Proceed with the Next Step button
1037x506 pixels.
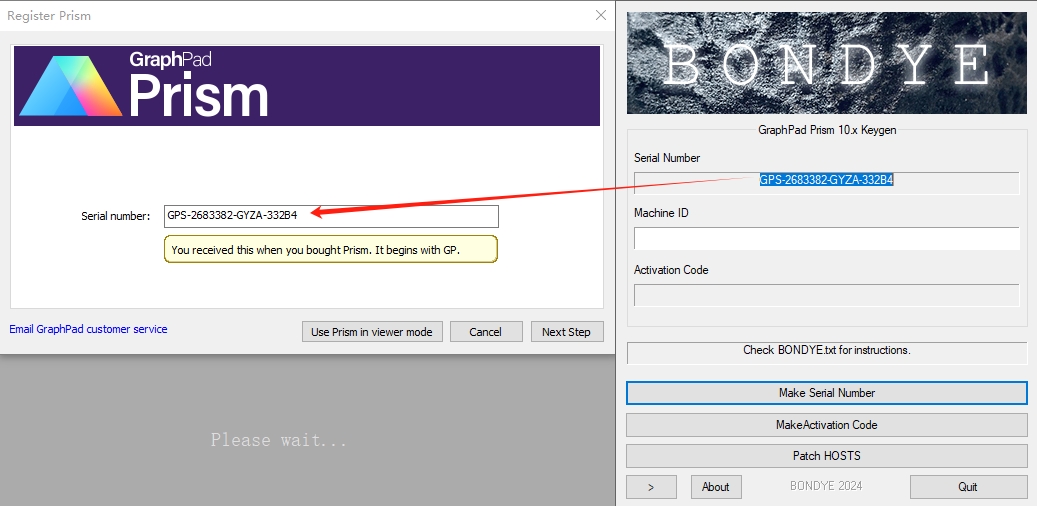(x=566, y=332)
